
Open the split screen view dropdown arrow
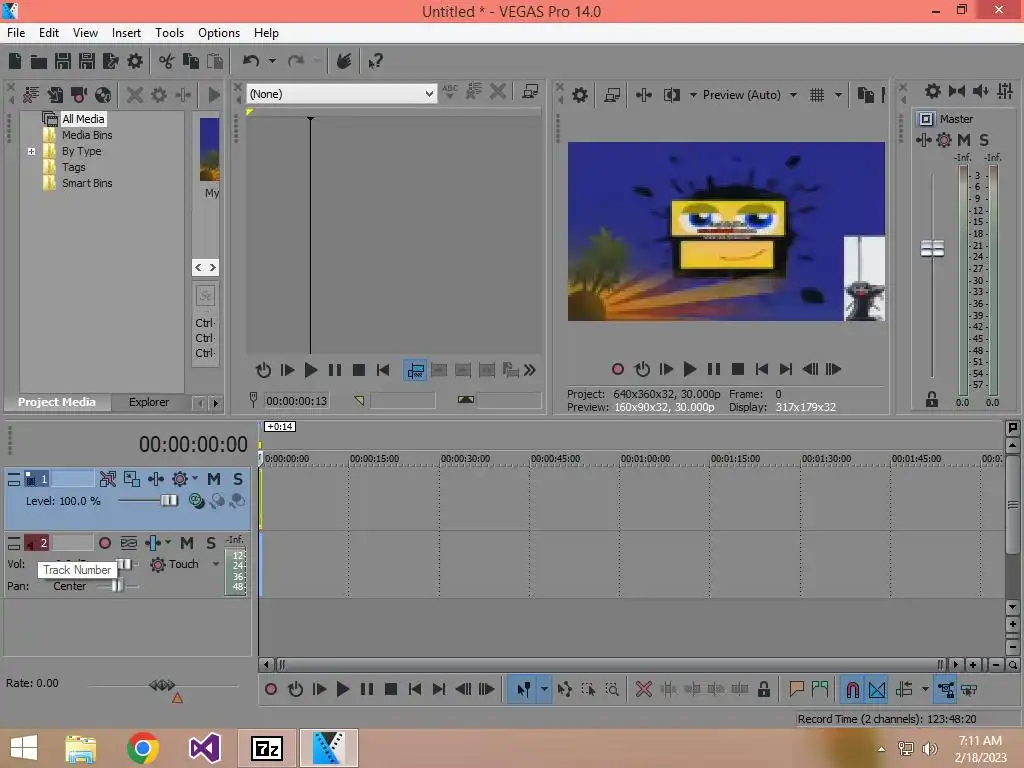coord(693,95)
